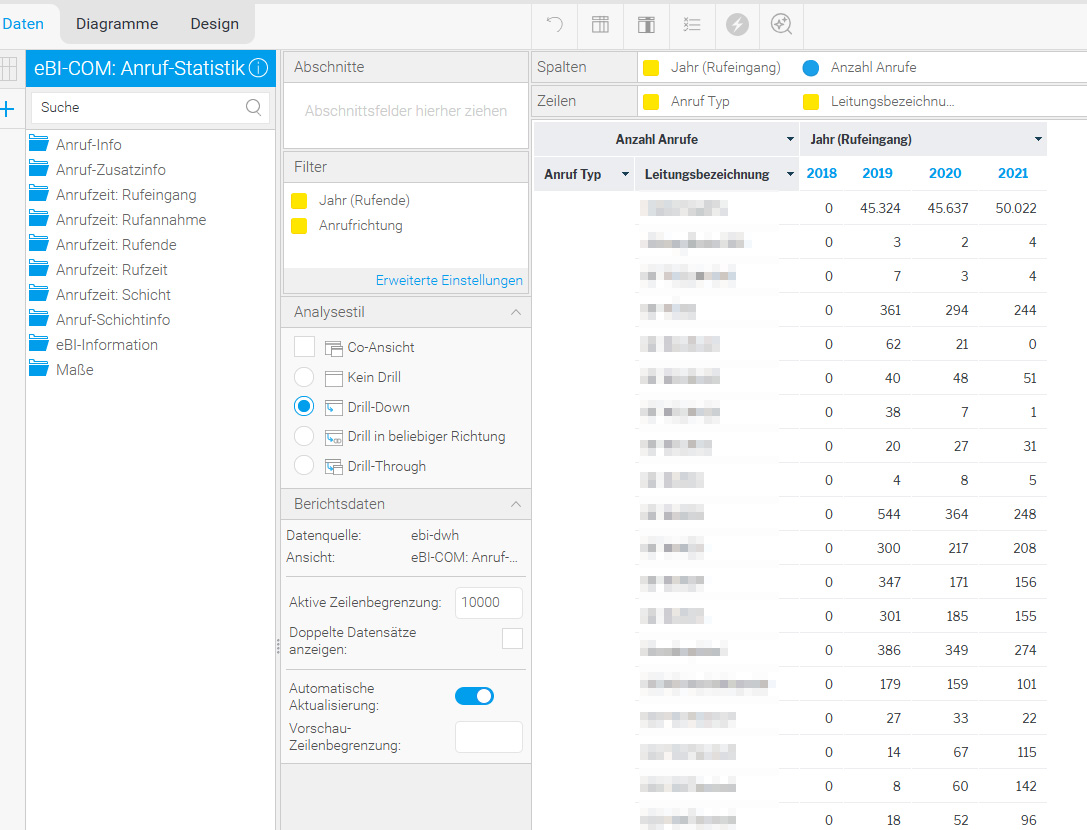
Task: Open the Anruf Typ column dropdown arrow
Action: point(625,174)
